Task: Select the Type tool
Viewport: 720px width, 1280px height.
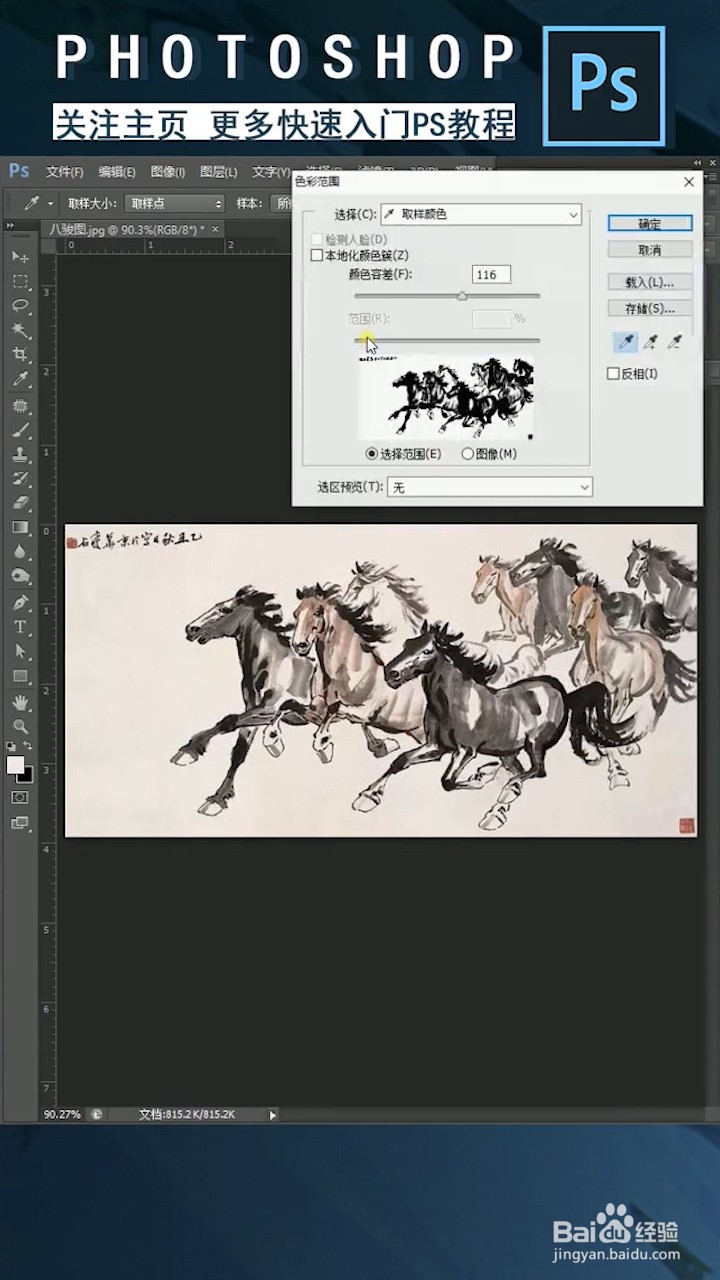Action: point(20,627)
